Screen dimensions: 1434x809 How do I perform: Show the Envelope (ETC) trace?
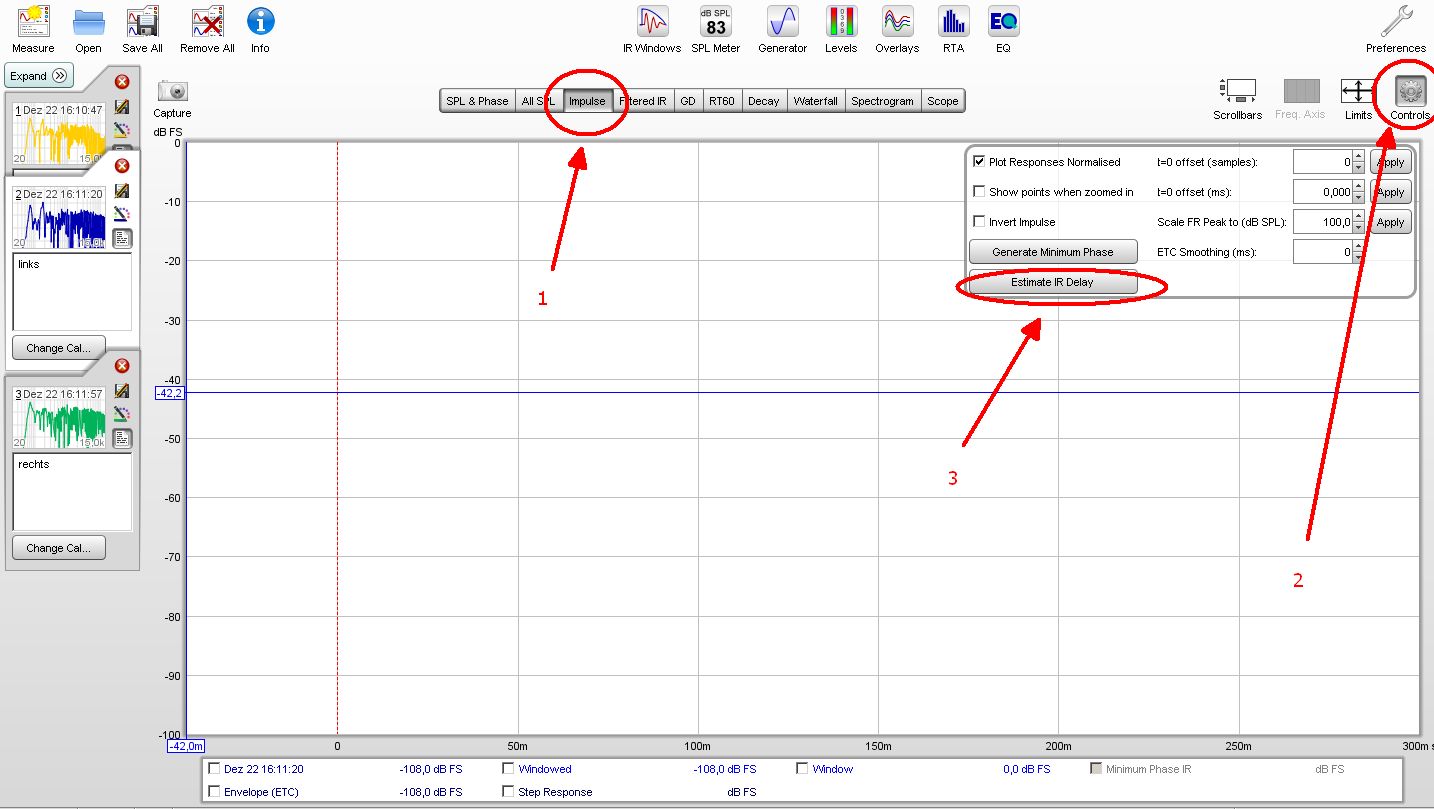214,792
